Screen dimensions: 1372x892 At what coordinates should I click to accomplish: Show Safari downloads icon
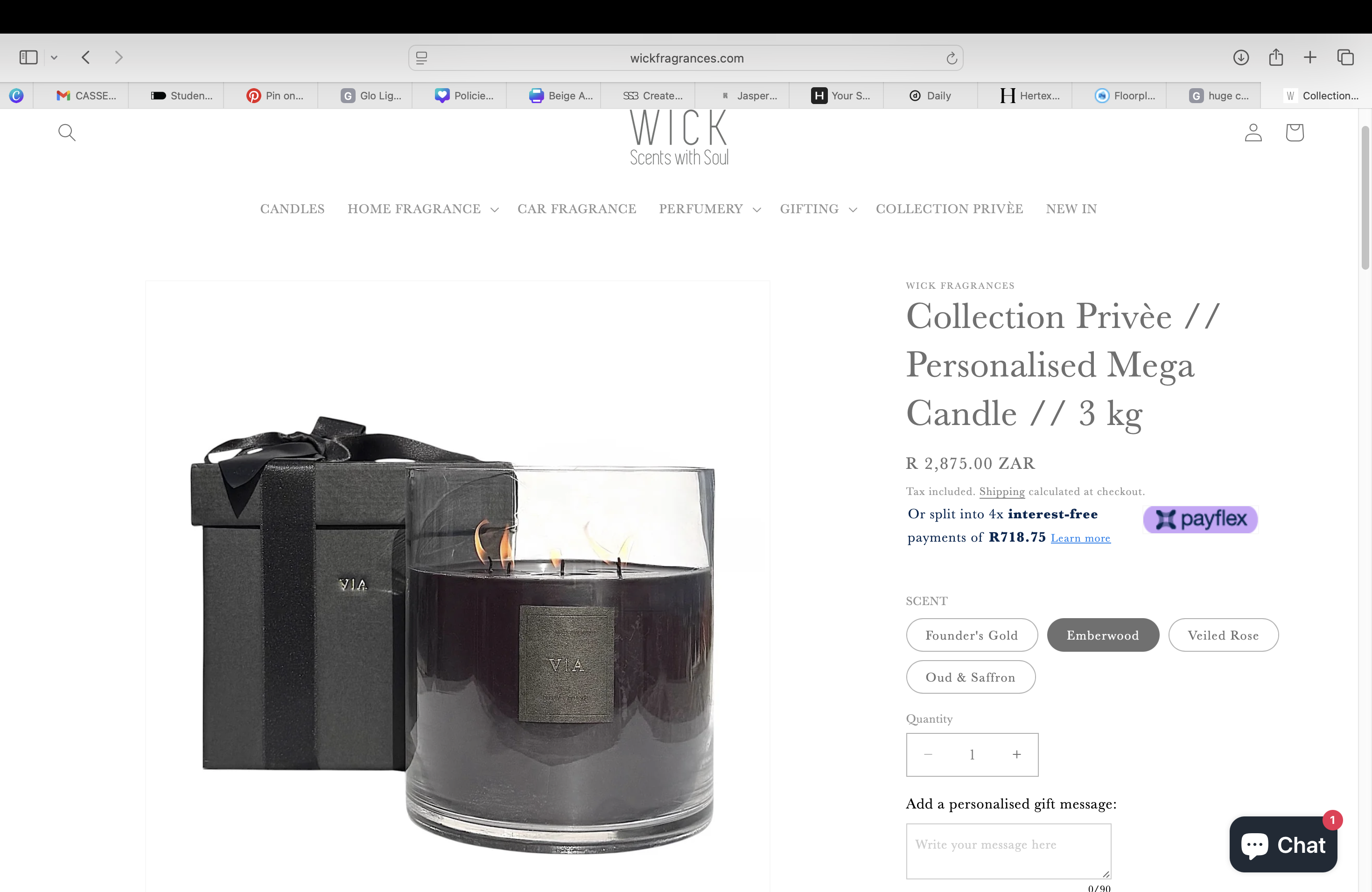point(1240,58)
